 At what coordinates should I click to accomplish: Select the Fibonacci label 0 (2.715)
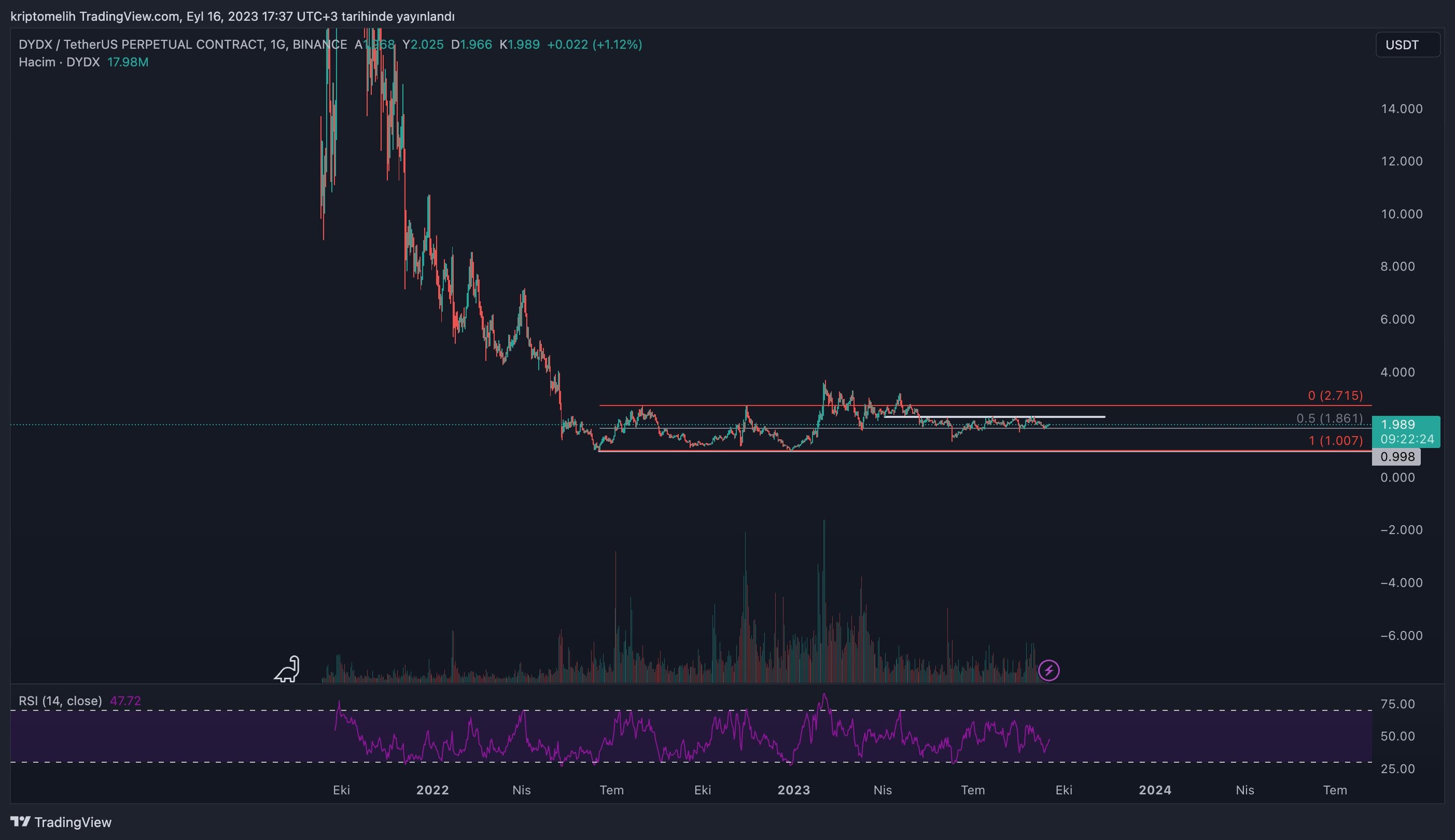1335,396
